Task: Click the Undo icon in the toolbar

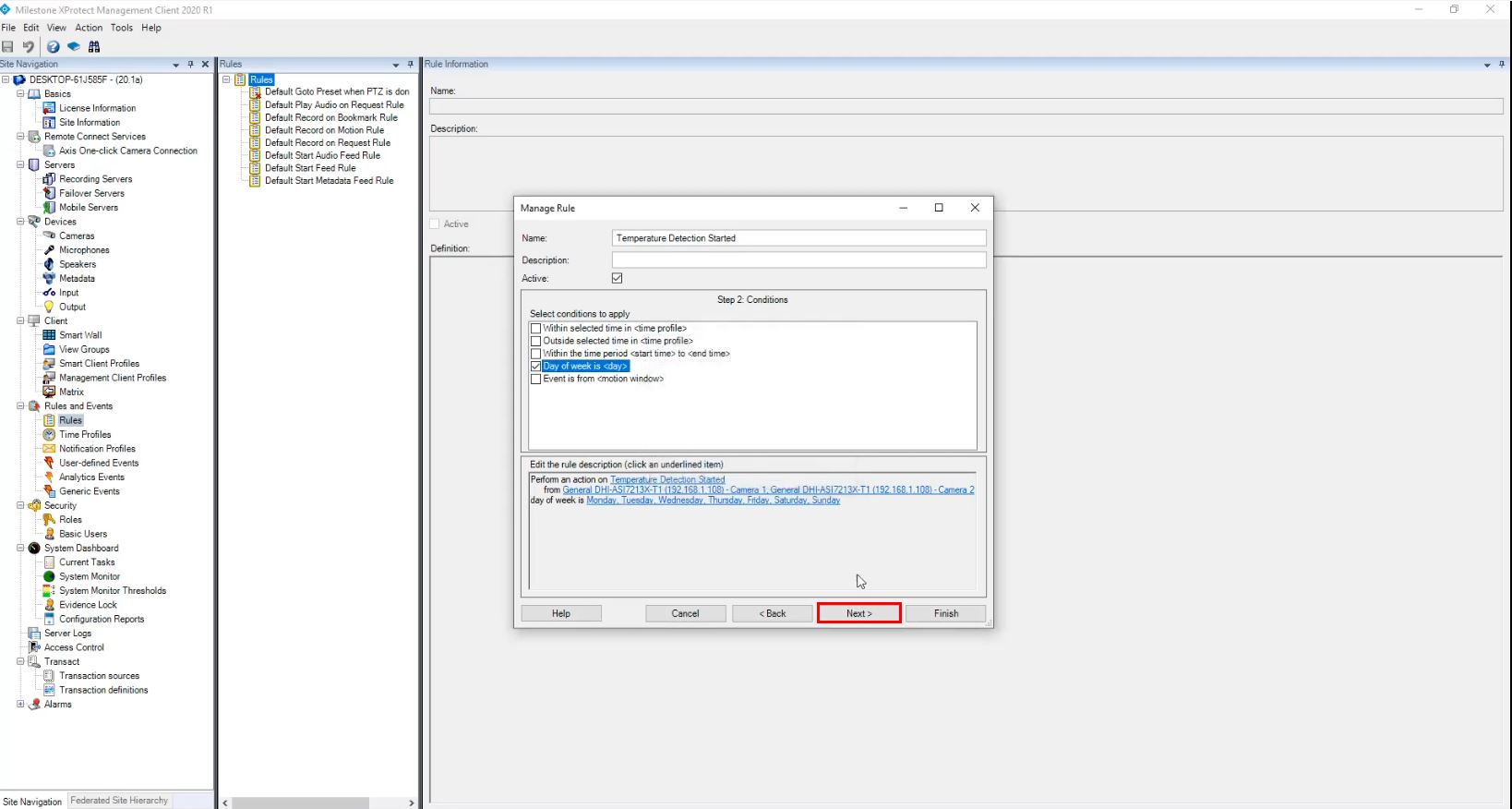Action: point(29,47)
